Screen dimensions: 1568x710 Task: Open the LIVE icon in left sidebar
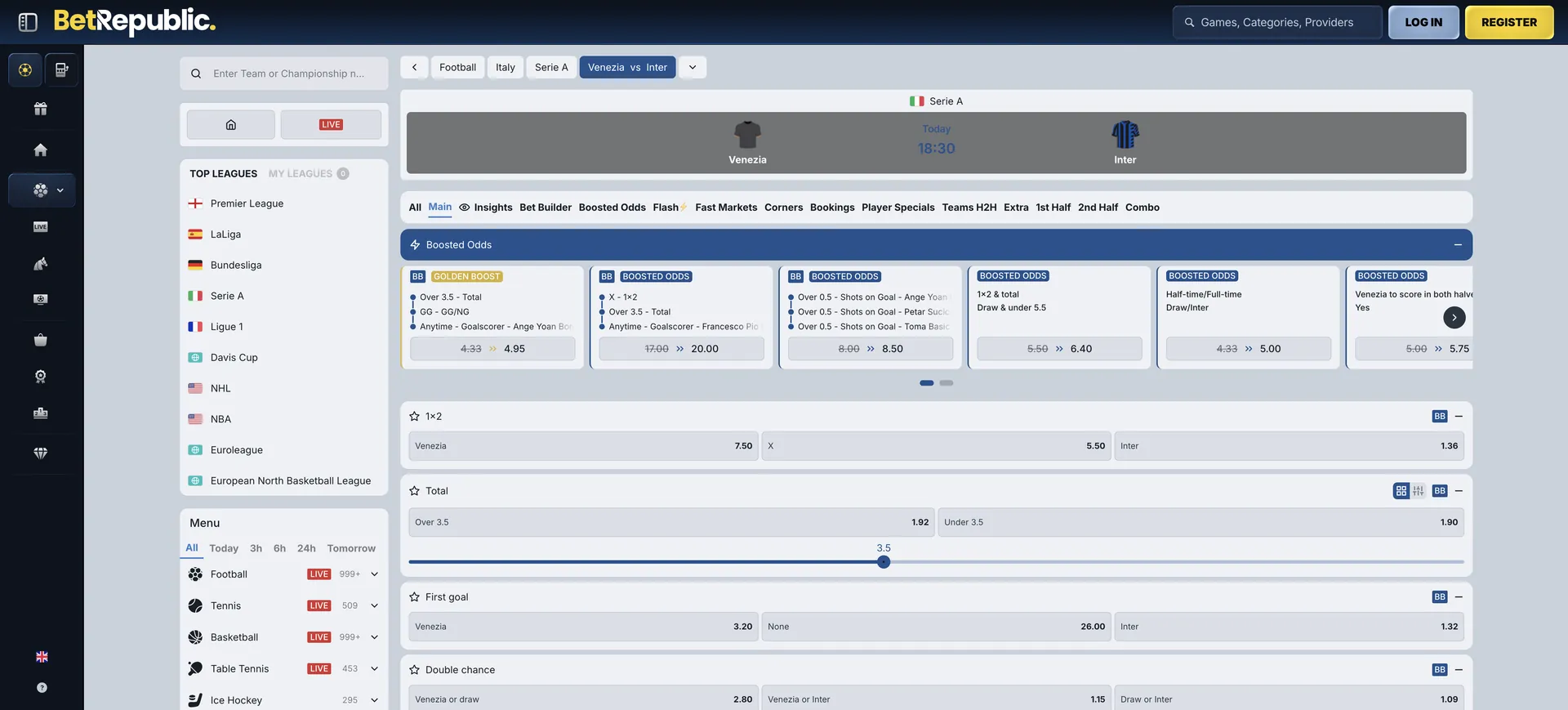40,226
